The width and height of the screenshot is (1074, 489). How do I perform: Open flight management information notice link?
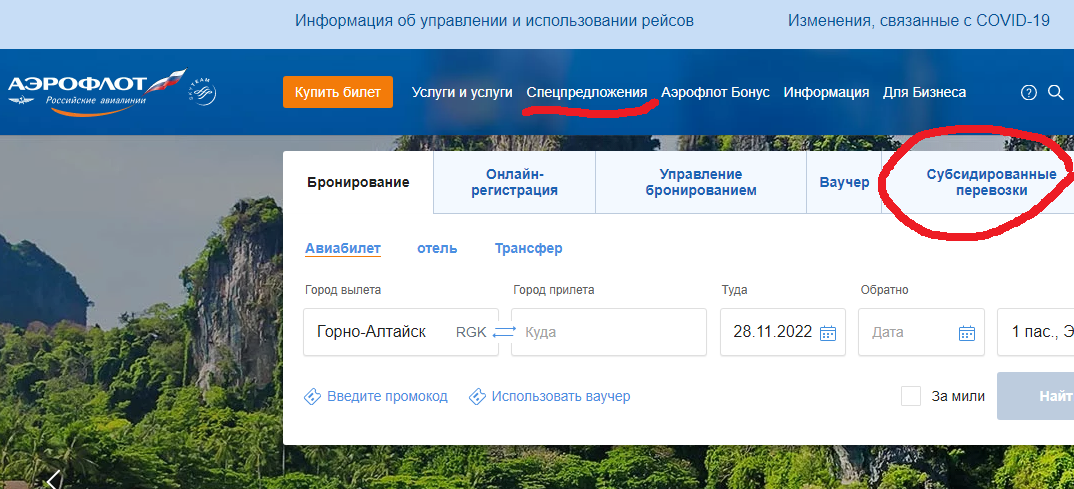pyautogui.click(x=495, y=21)
